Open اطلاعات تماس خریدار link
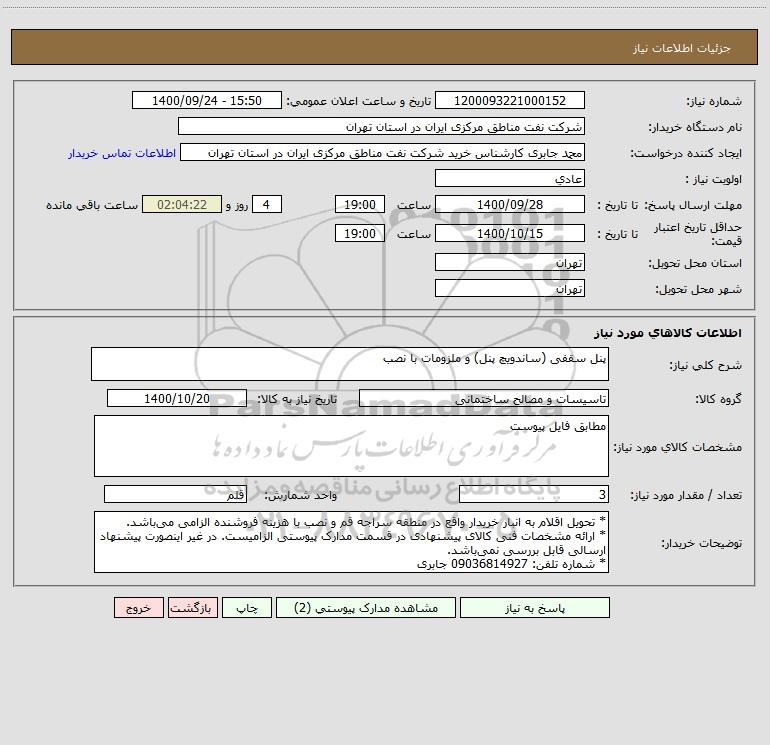Screen dimensions: 770x745 pos(122,153)
